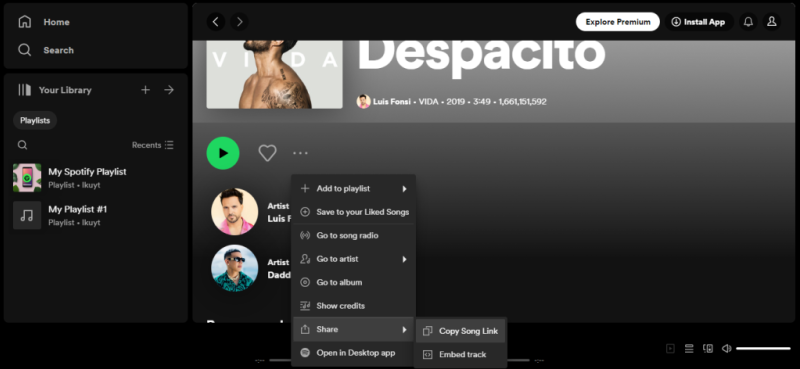Toggle the heart to like Despacito
The image size is (800, 369).
[267, 153]
